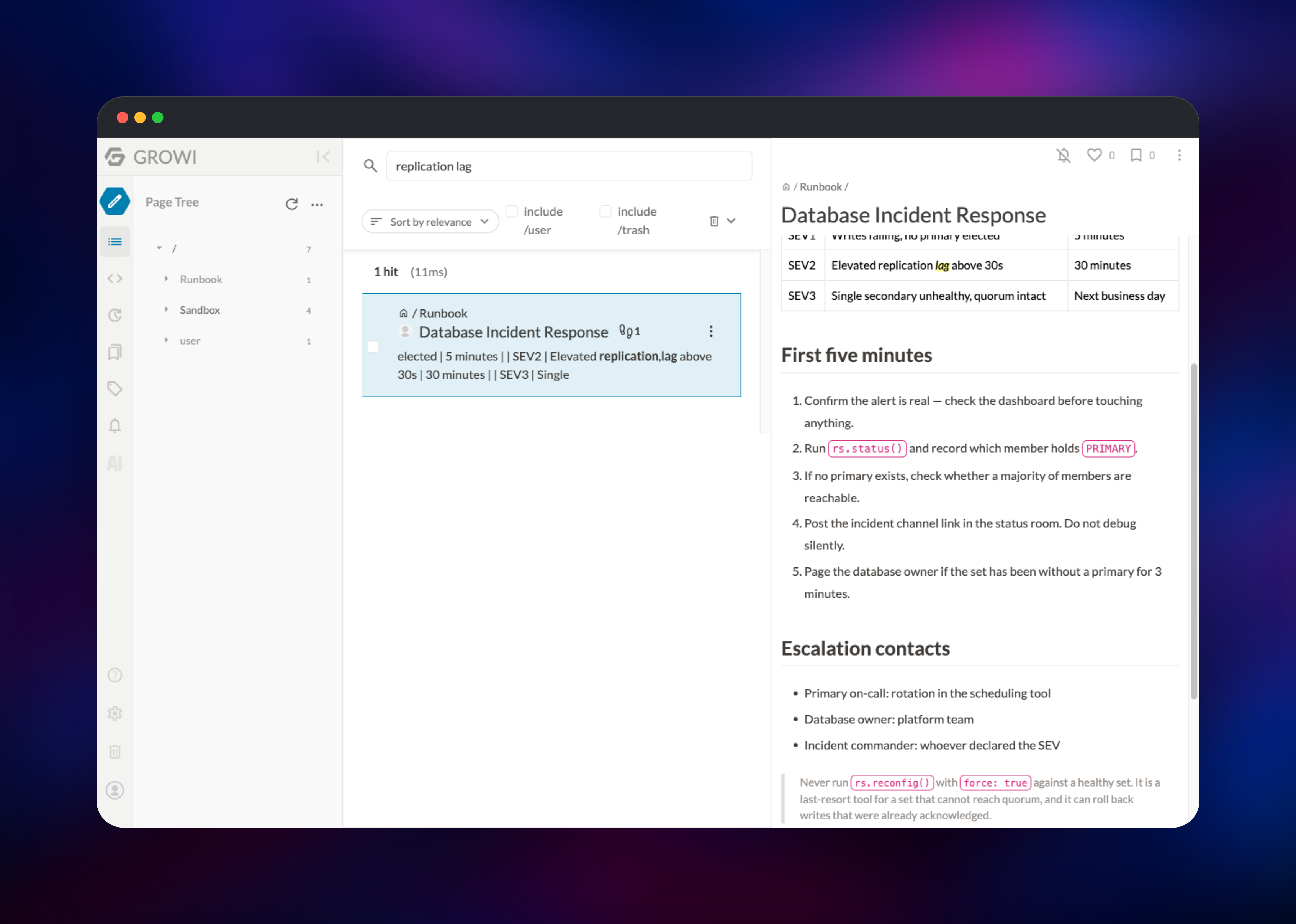Select the Database Incident Response result checkbox
The height and width of the screenshot is (924, 1296).
click(x=373, y=347)
